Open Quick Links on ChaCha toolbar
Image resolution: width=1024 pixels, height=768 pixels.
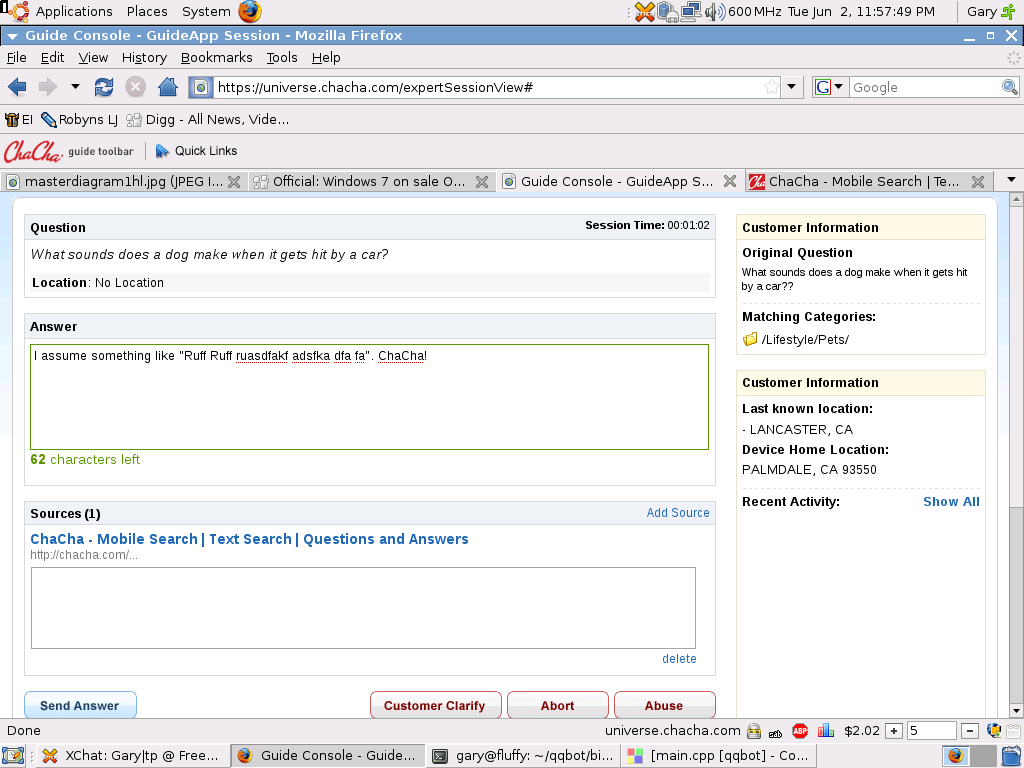tap(196, 151)
